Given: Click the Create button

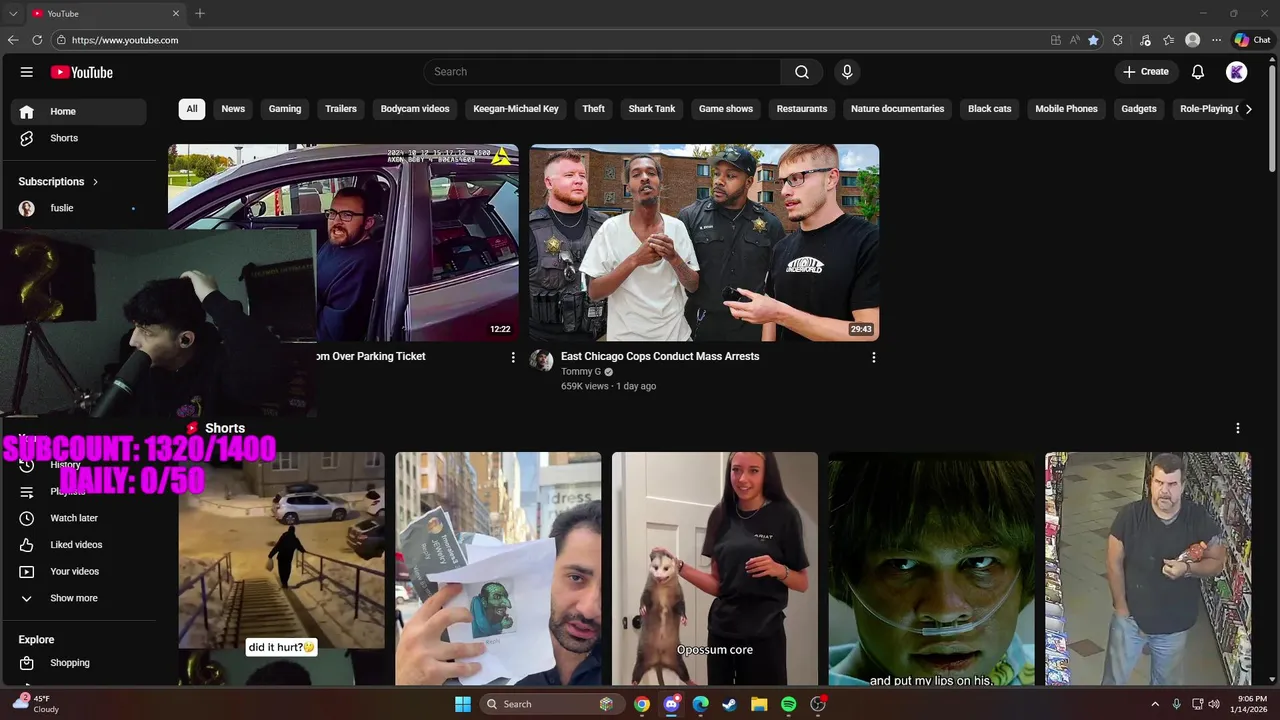Looking at the screenshot, I should tap(1146, 72).
